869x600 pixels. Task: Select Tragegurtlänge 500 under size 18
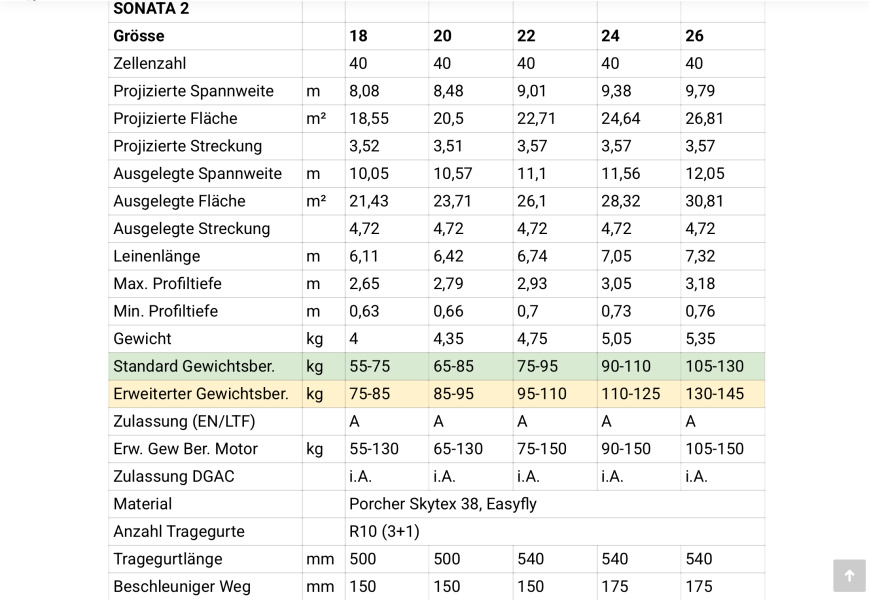(363, 559)
